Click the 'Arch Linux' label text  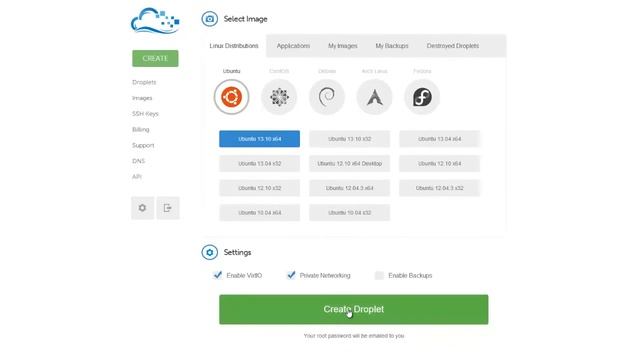374,71
